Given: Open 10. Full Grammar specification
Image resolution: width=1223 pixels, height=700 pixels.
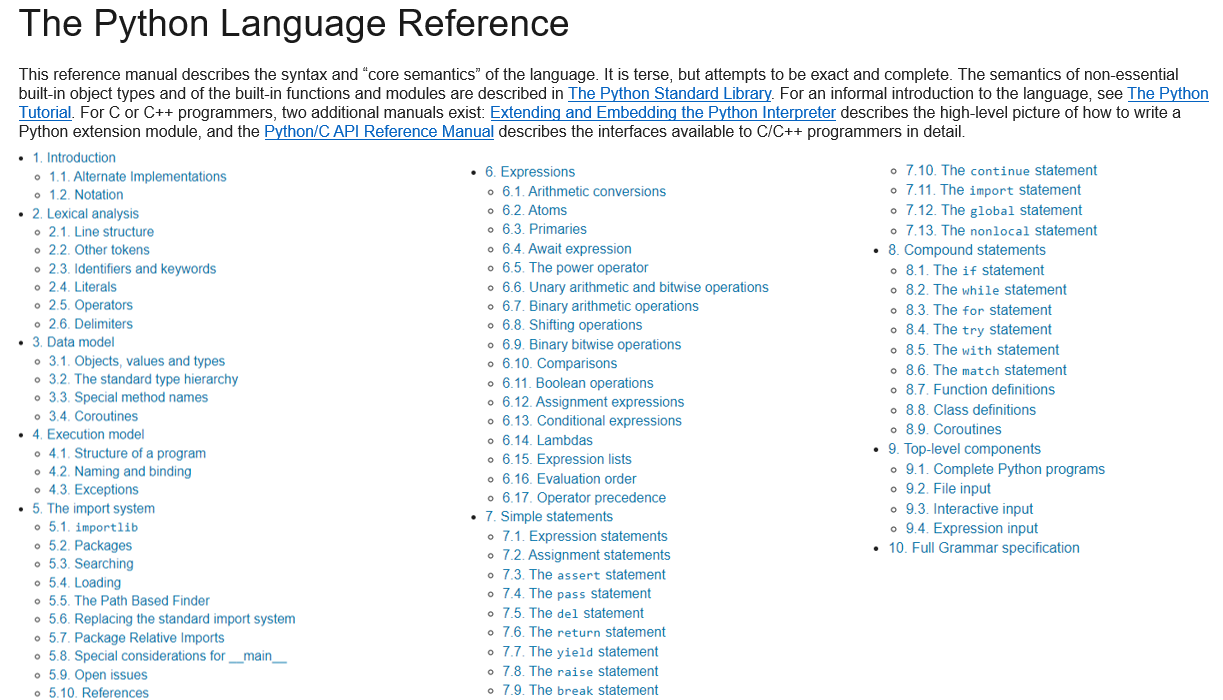Looking at the screenshot, I should tap(984, 548).
